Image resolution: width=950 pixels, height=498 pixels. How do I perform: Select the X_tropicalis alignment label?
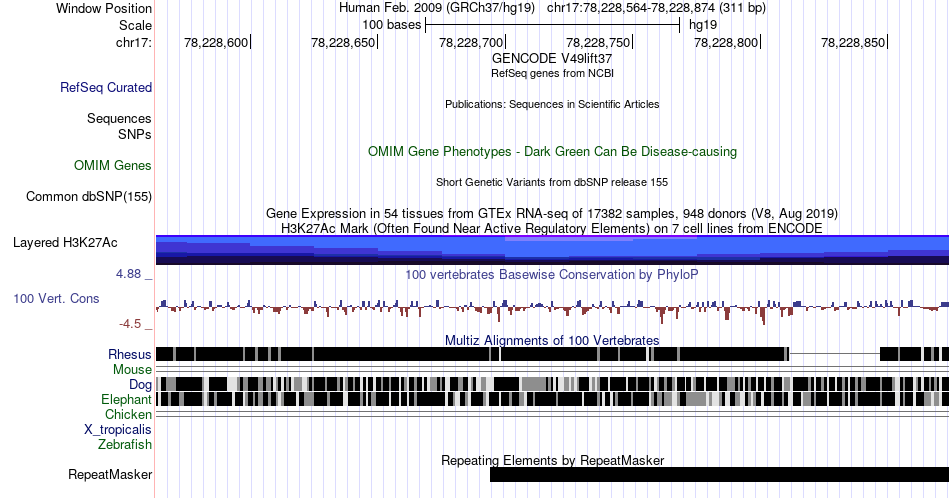pyautogui.click(x=118, y=430)
